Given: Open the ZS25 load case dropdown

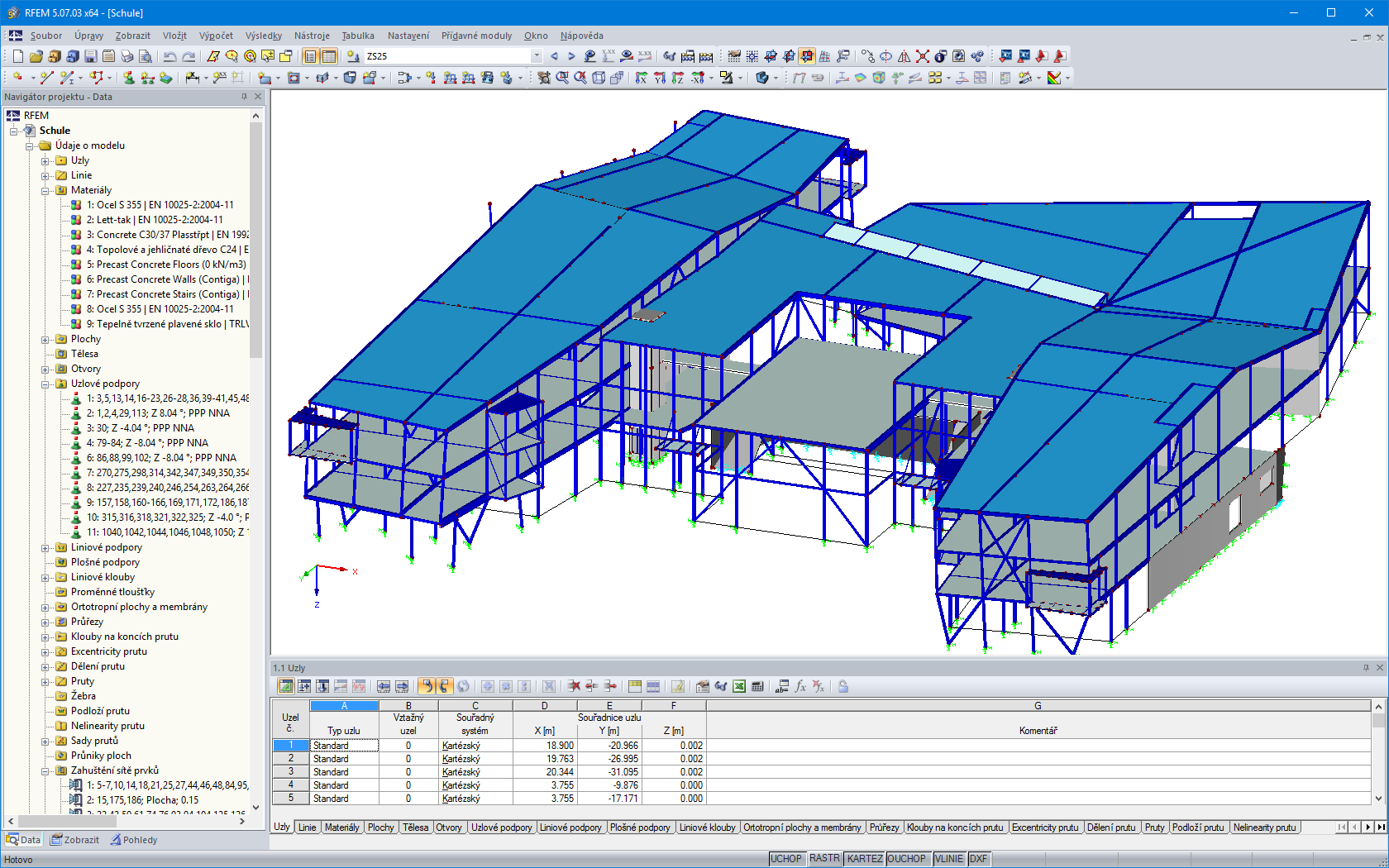Looking at the screenshot, I should tap(538, 56).
